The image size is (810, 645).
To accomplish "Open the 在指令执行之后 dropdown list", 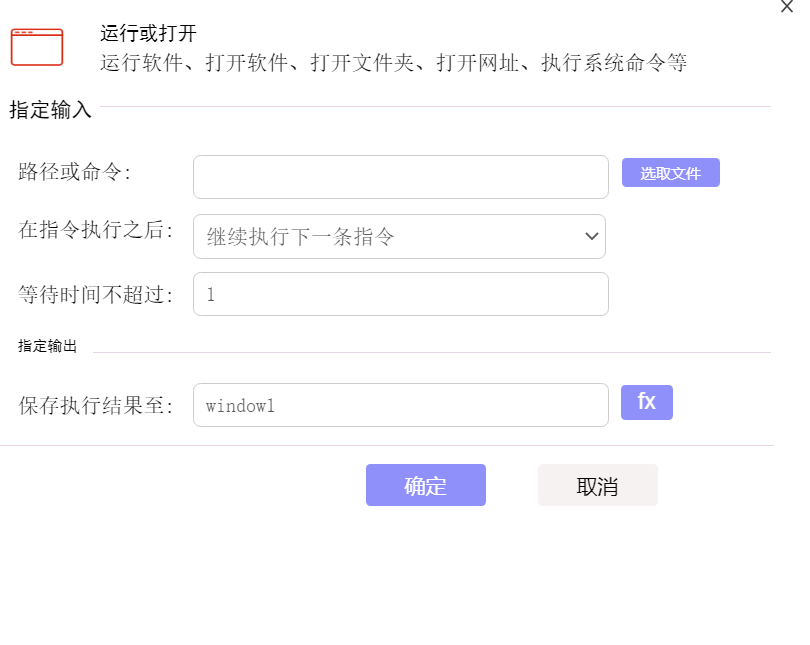I will (399, 237).
